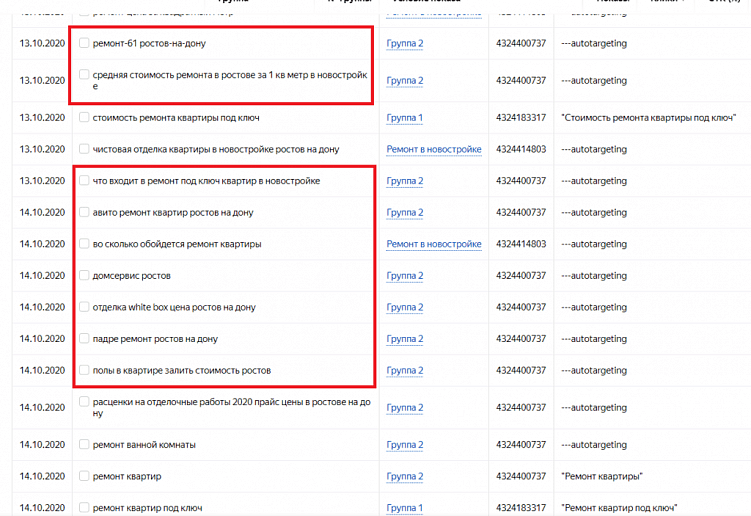This screenshot has height=516, width=751.
Task: Check the ремонт квартир под ключ row
Action: point(84,507)
